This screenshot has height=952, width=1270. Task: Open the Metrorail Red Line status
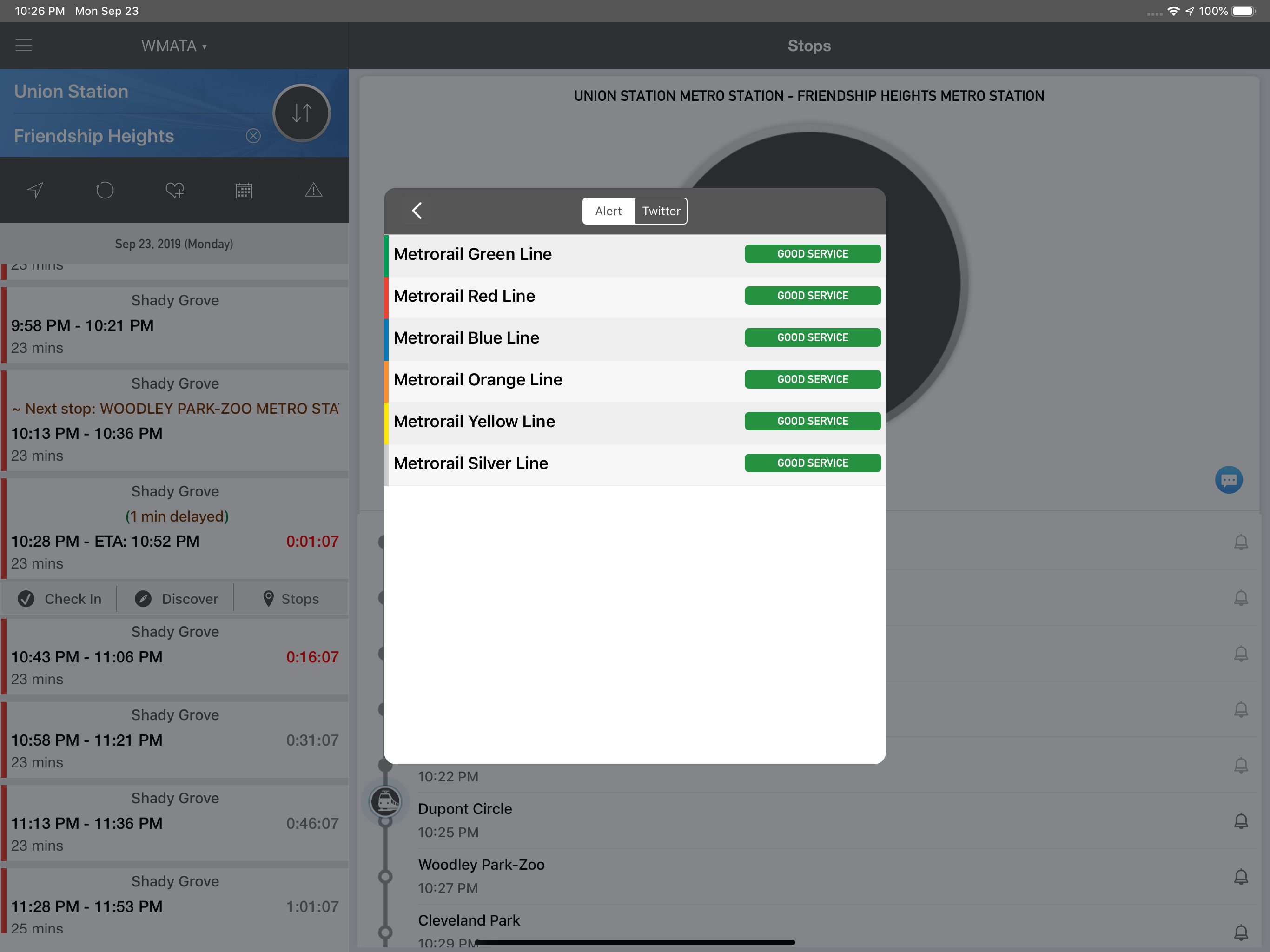(x=635, y=296)
